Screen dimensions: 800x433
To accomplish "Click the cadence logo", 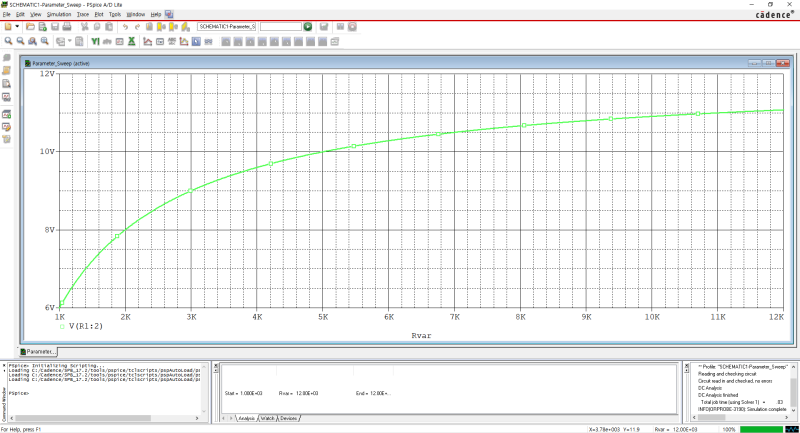I will 774,14.
